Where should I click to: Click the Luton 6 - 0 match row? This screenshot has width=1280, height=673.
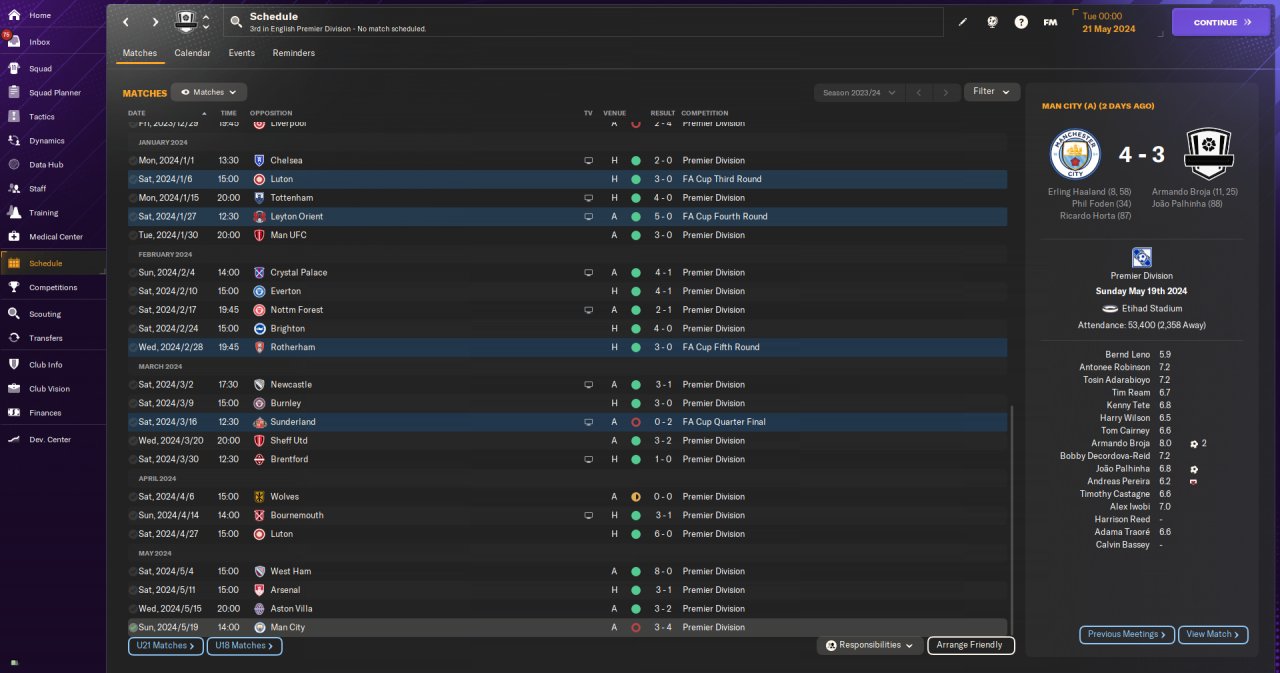click(567, 534)
